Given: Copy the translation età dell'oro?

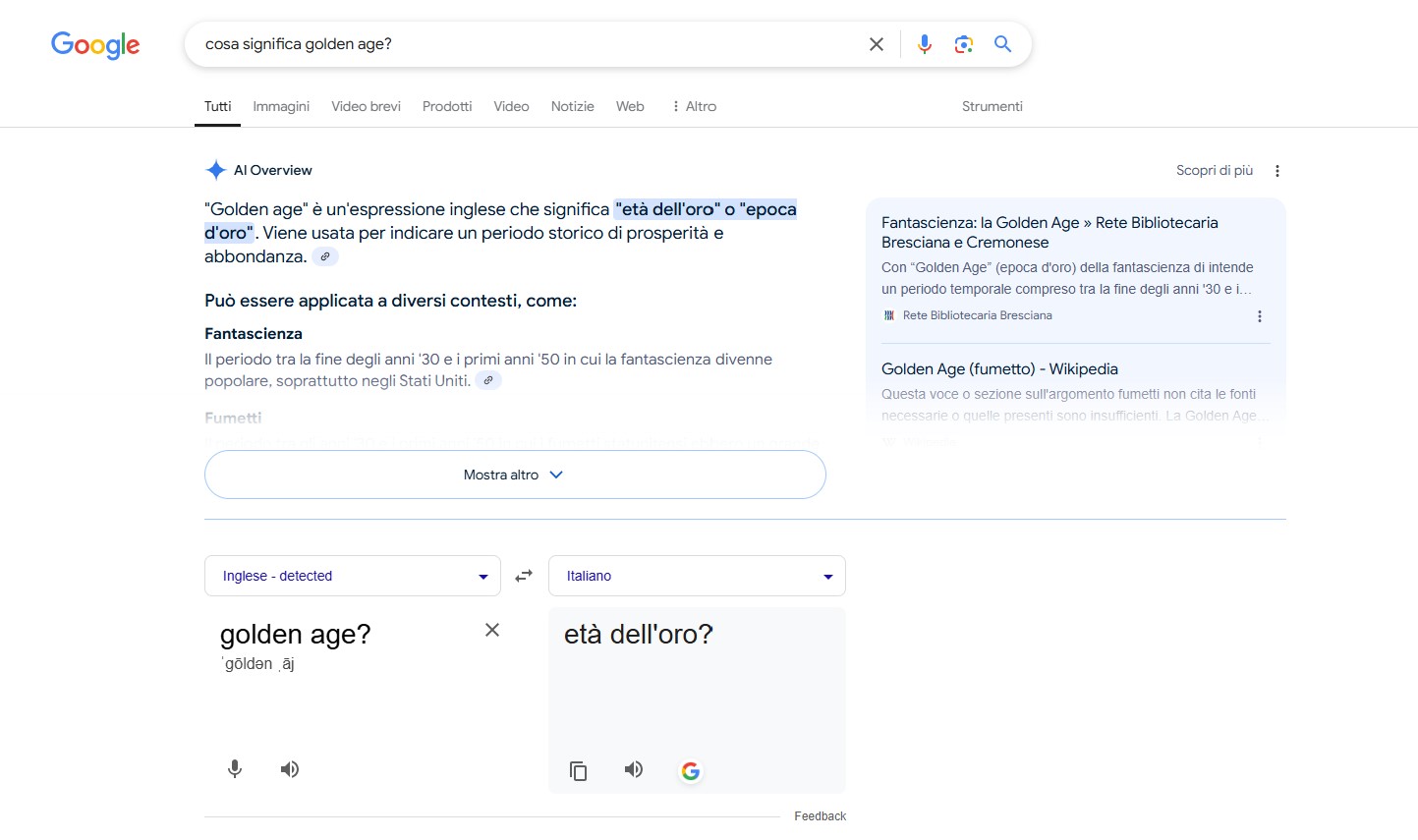Looking at the screenshot, I should [x=579, y=771].
